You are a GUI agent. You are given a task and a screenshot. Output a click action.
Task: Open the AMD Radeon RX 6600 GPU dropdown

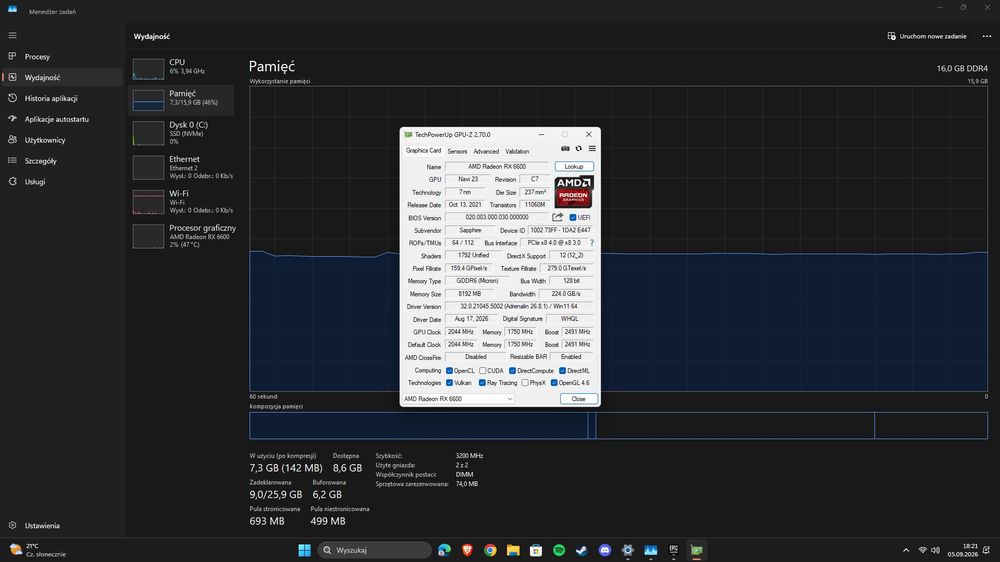tap(458, 399)
